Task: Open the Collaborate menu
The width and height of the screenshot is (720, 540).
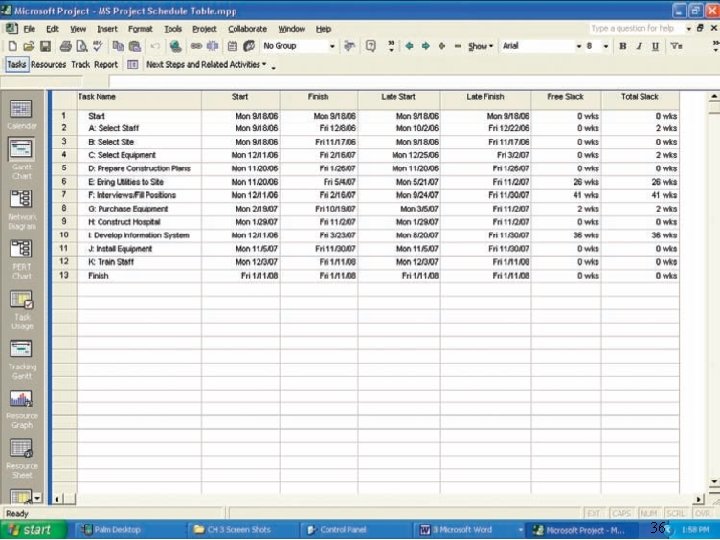Action: point(248,29)
